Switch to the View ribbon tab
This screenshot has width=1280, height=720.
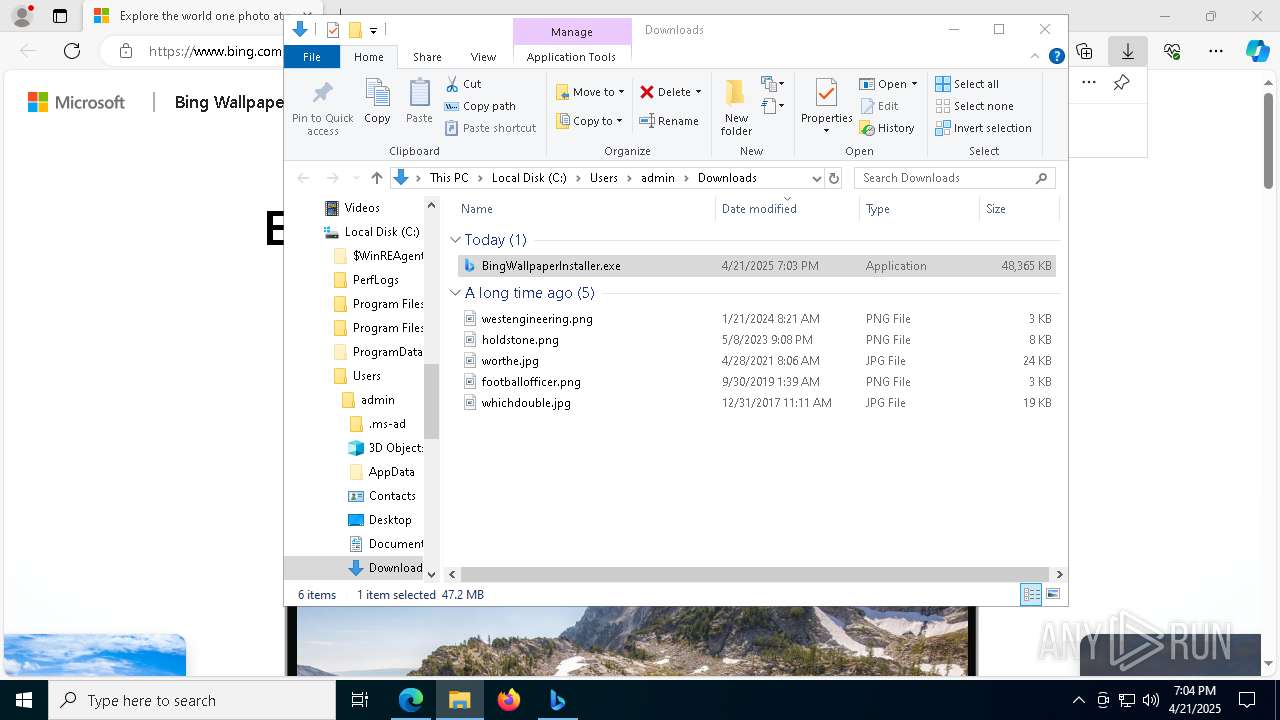point(483,57)
